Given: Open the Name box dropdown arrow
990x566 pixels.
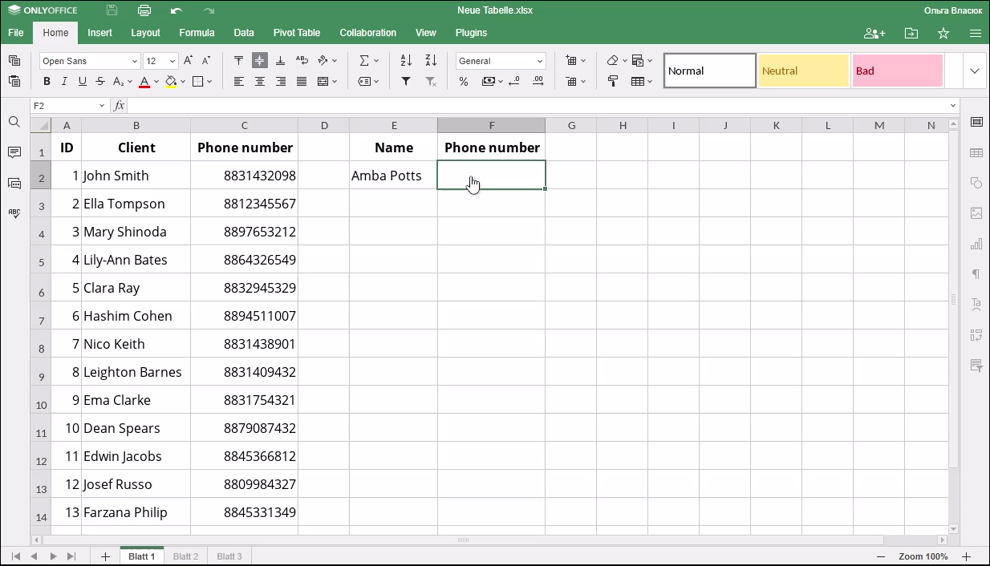Looking at the screenshot, I should click(x=102, y=105).
